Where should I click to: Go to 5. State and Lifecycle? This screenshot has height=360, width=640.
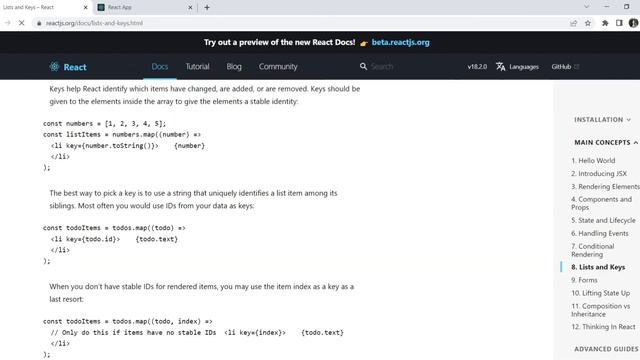(x=603, y=220)
